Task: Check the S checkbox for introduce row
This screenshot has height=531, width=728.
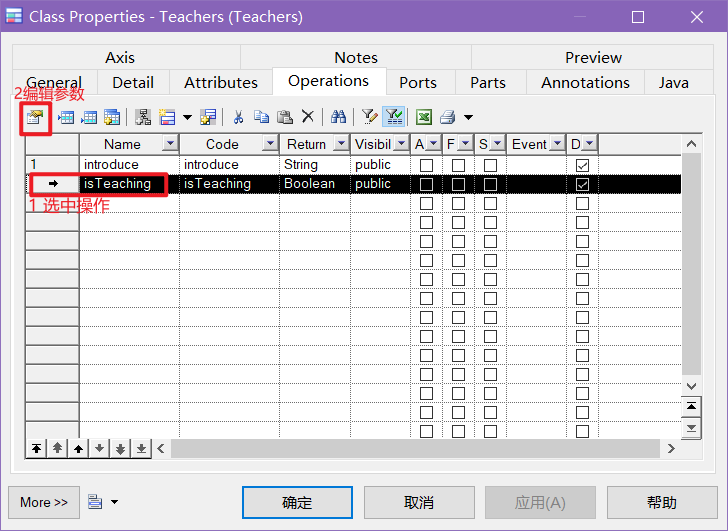Action: [490, 165]
